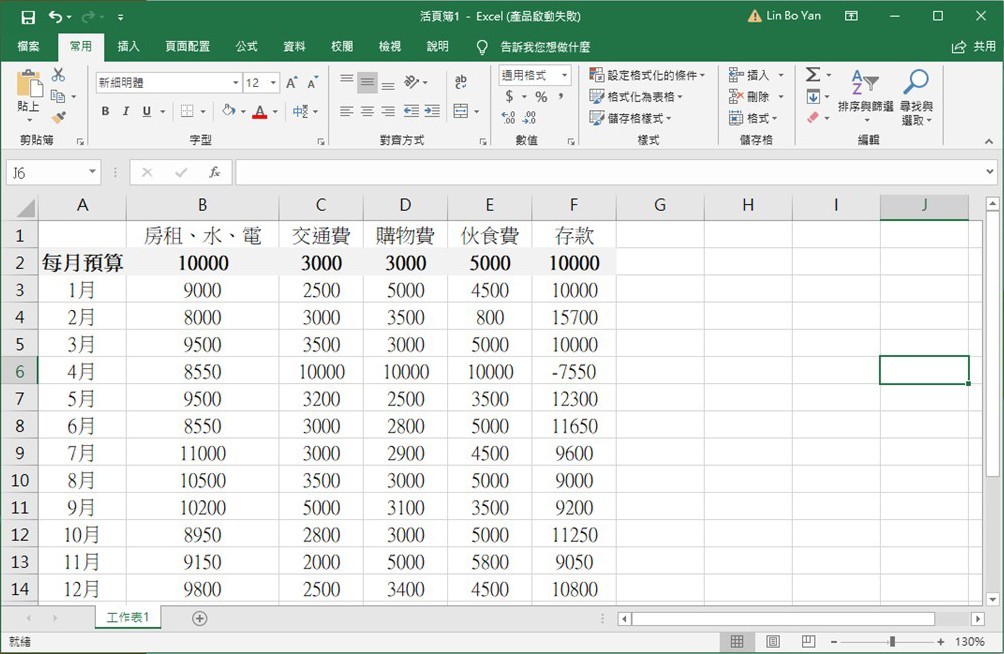Click the Decrease Font Size icon
This screenshot has height=654, width=1004.
312,83
